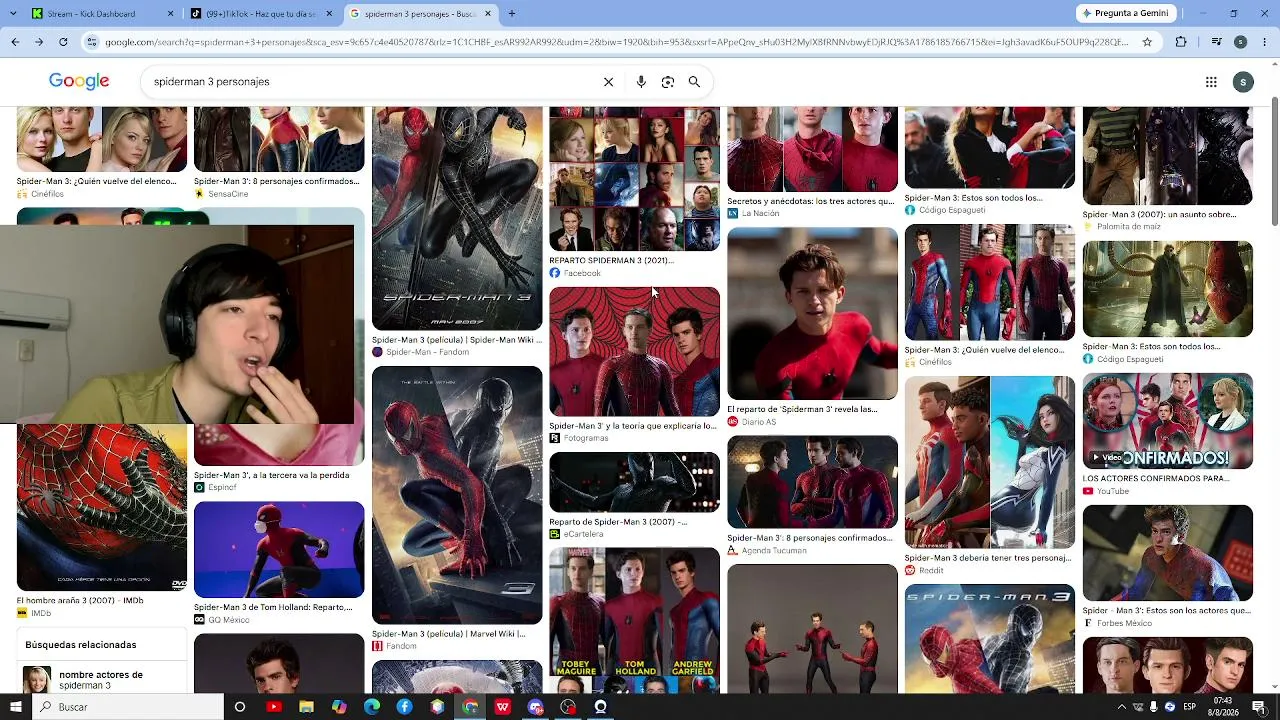This screenshot has width=1280, height=720.
Task: Go to the Google logo homepage
Action: click(x=79, y=82)
